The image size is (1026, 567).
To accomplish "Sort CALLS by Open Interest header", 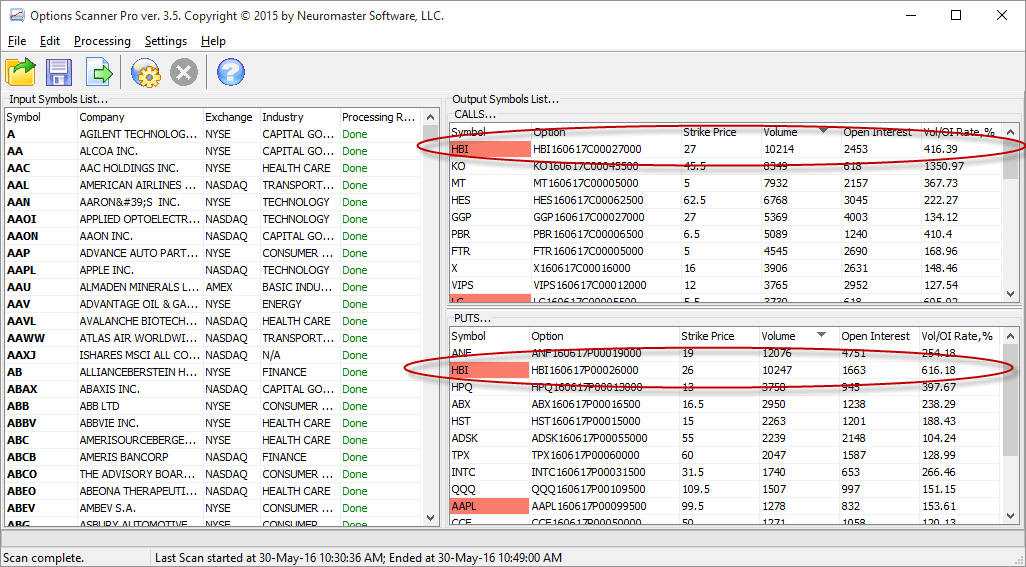I will coord(880,132).
